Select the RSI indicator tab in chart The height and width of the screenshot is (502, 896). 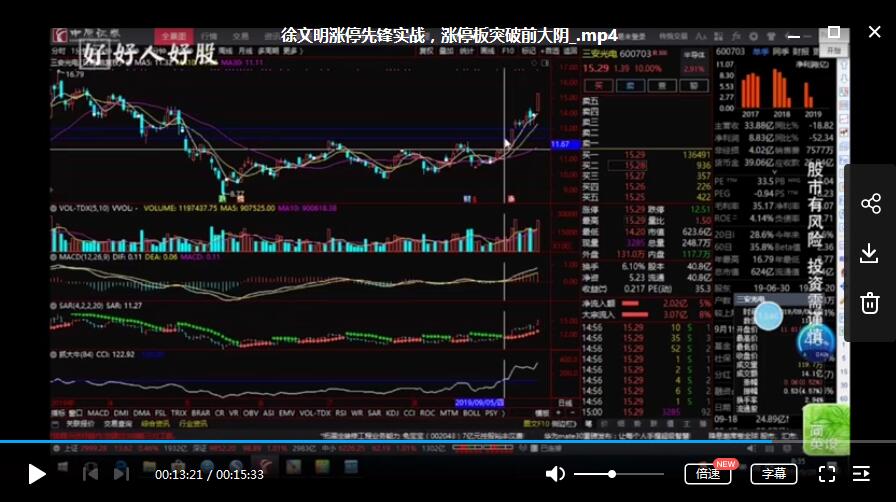tap(341, 413)
